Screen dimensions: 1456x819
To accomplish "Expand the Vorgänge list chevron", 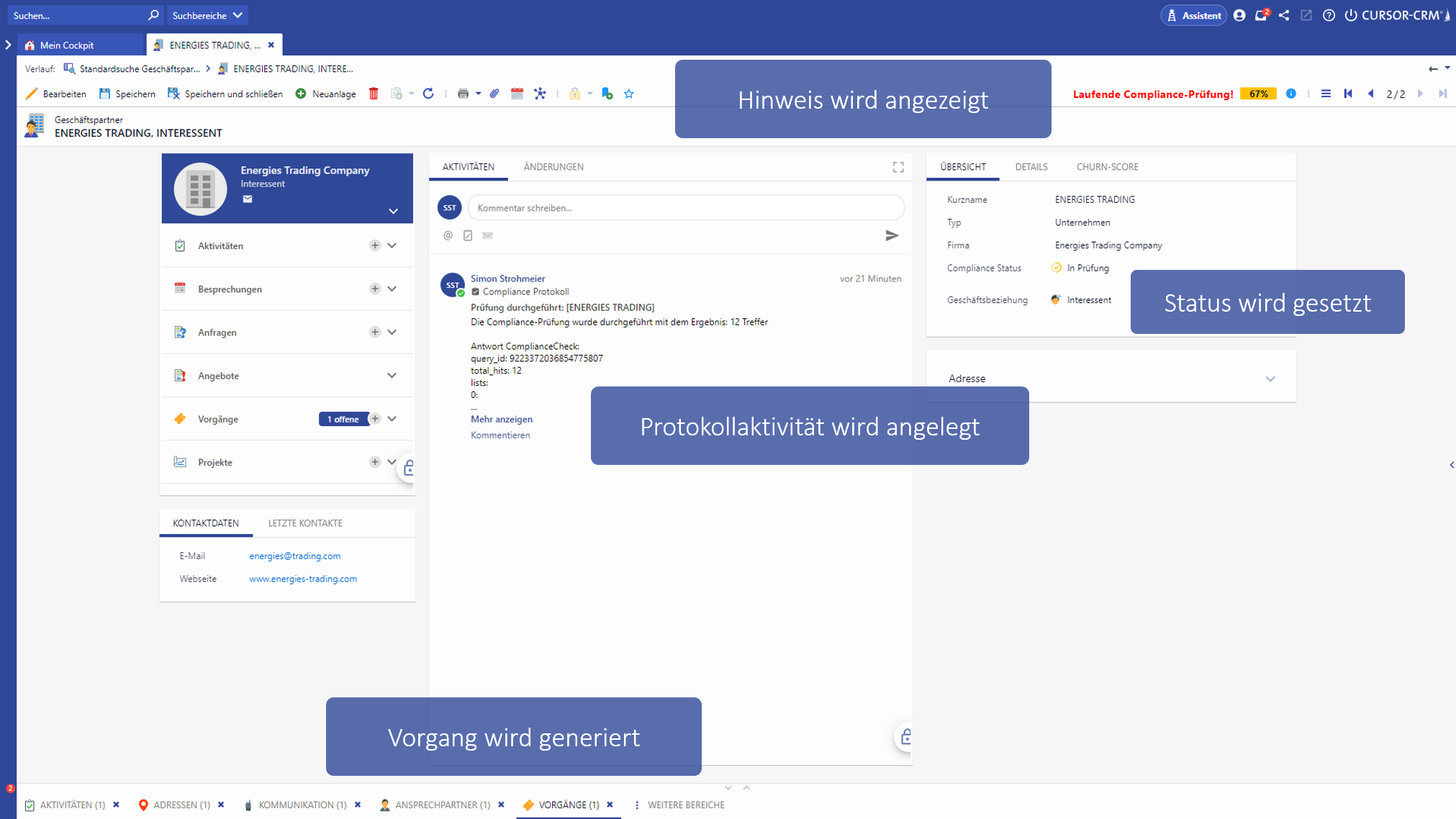I will [x=392, y=419].
